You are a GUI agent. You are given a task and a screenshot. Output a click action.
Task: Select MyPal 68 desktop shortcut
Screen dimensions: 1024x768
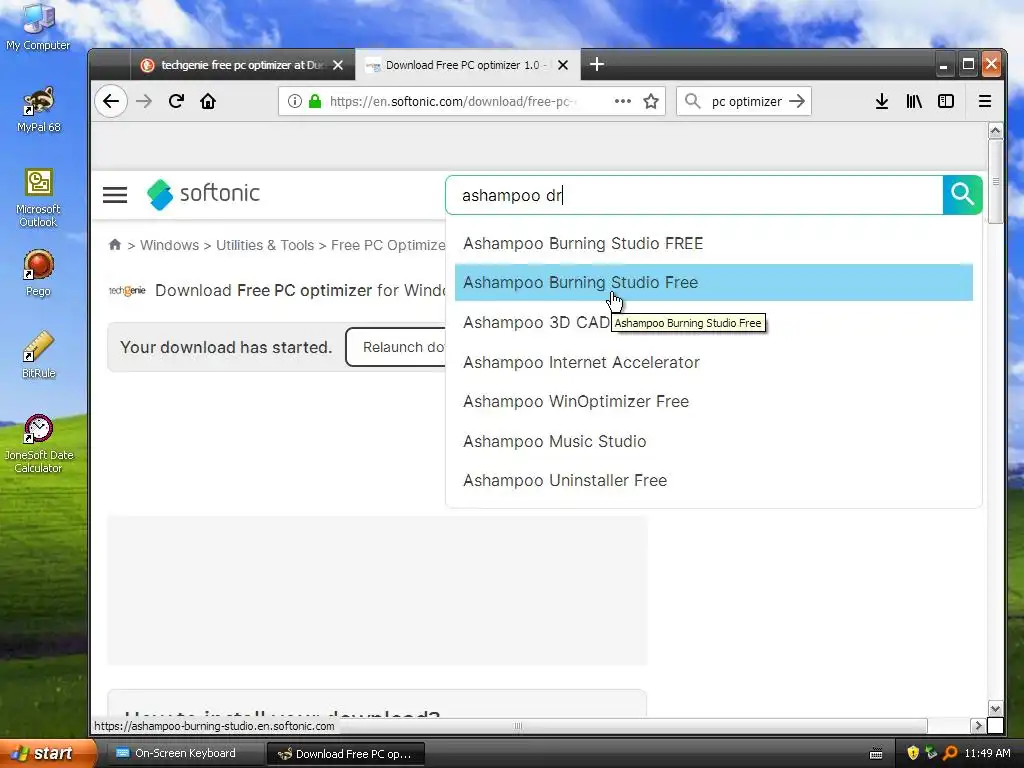38,110
